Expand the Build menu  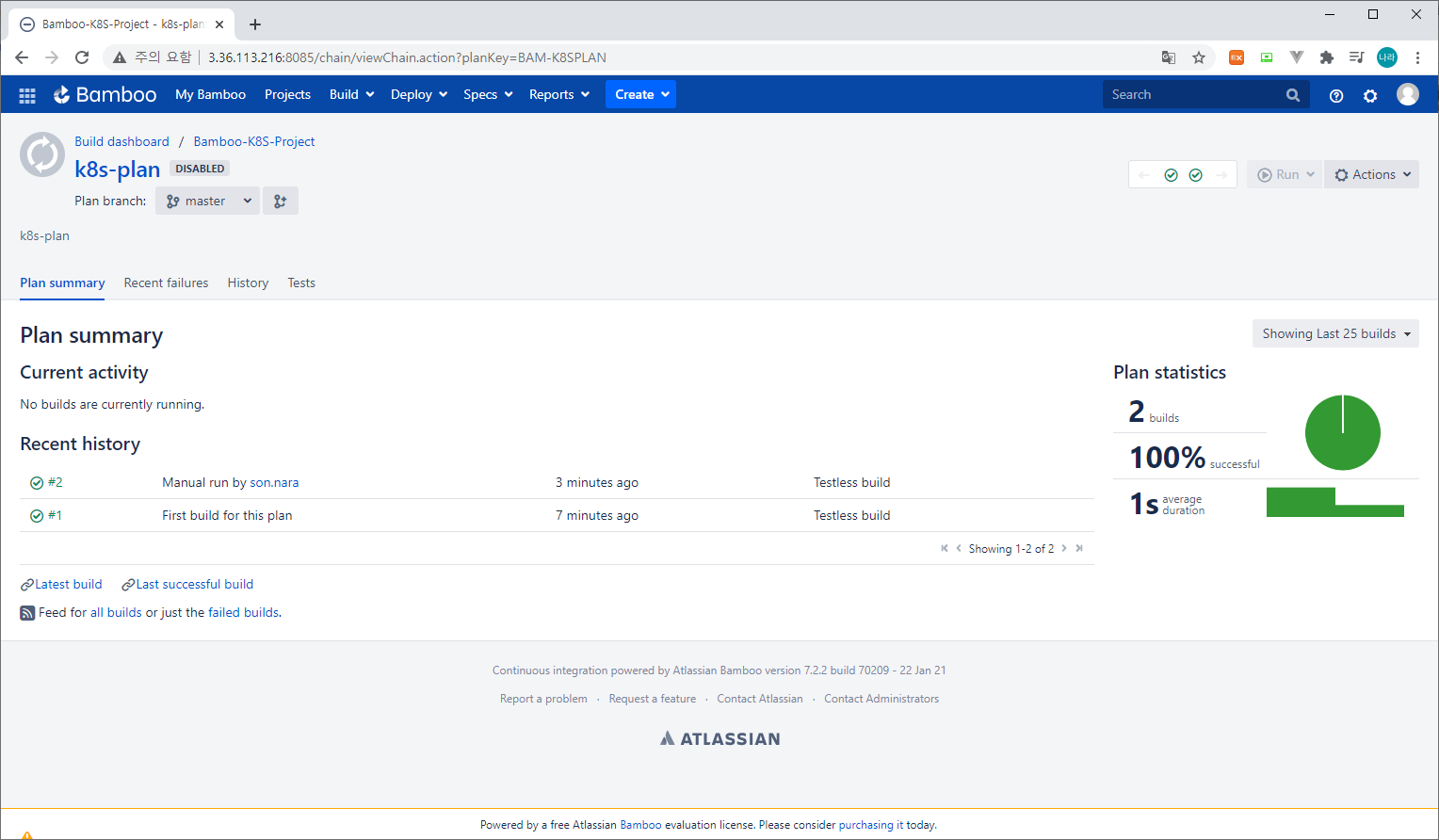tap(352, 94)
